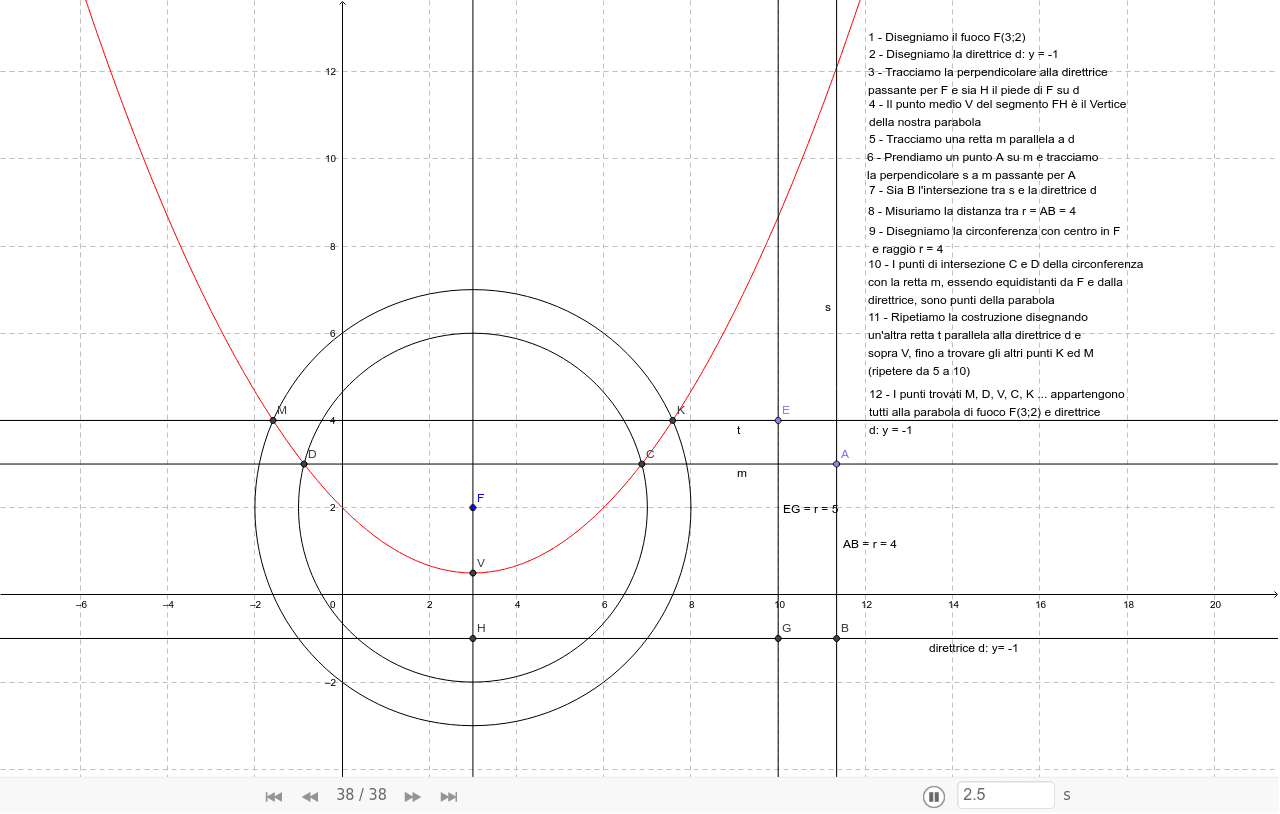Select the blue point A

point(835,464)
